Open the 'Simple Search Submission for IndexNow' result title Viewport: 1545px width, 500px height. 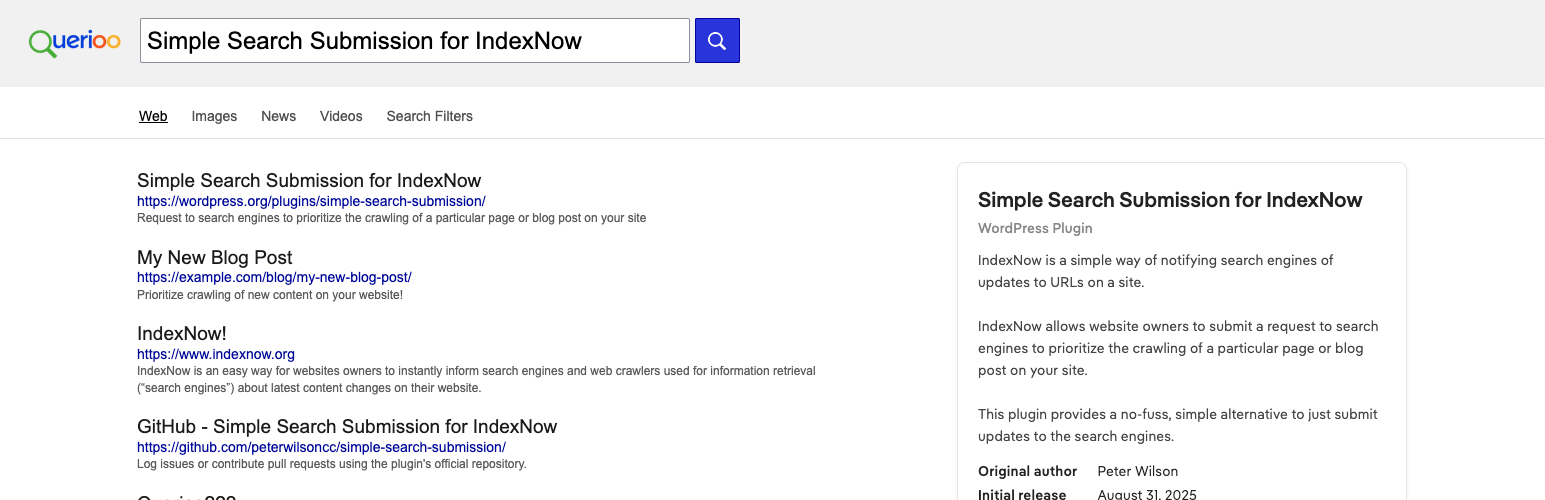coord(309,181)
